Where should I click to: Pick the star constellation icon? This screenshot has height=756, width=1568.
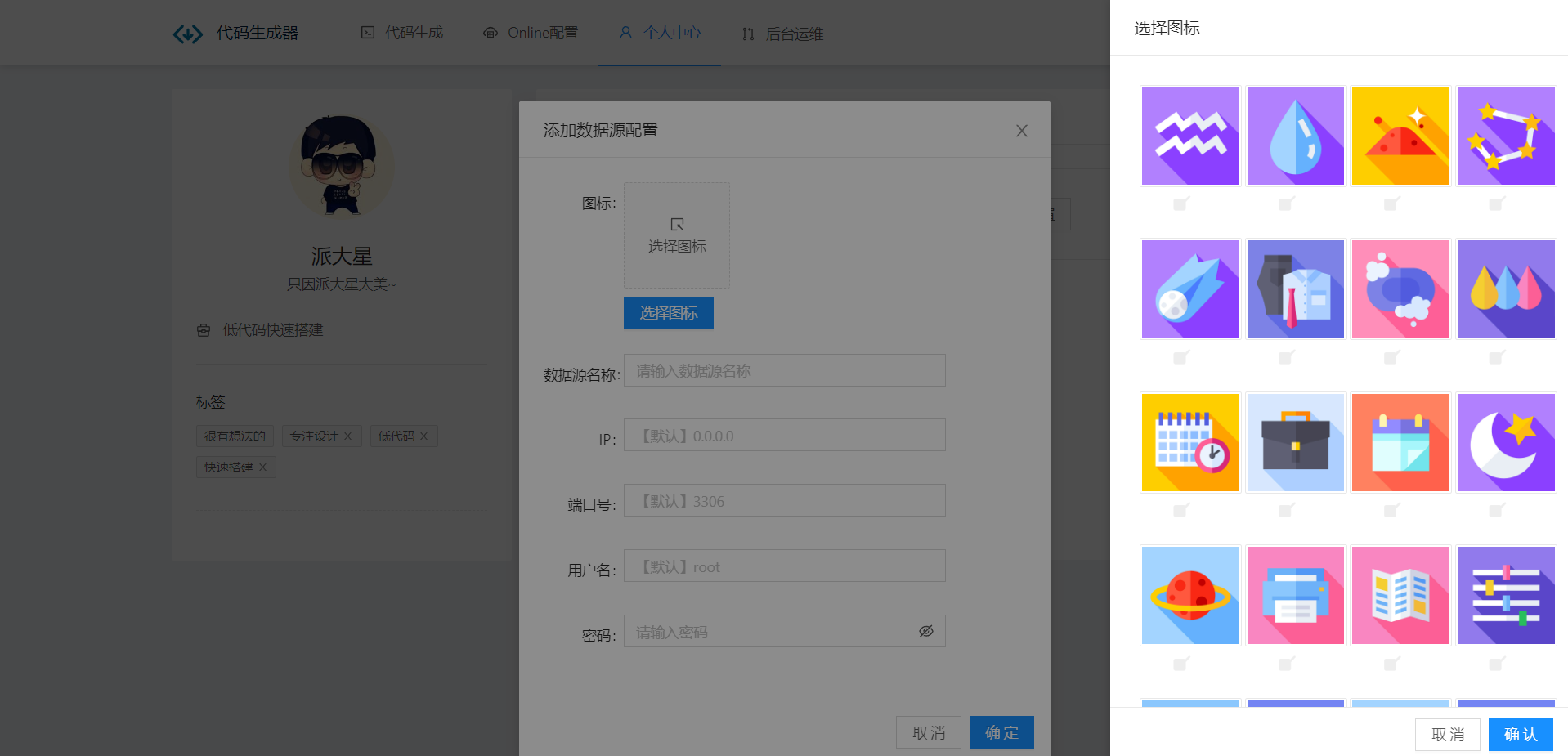(1507, 136)
